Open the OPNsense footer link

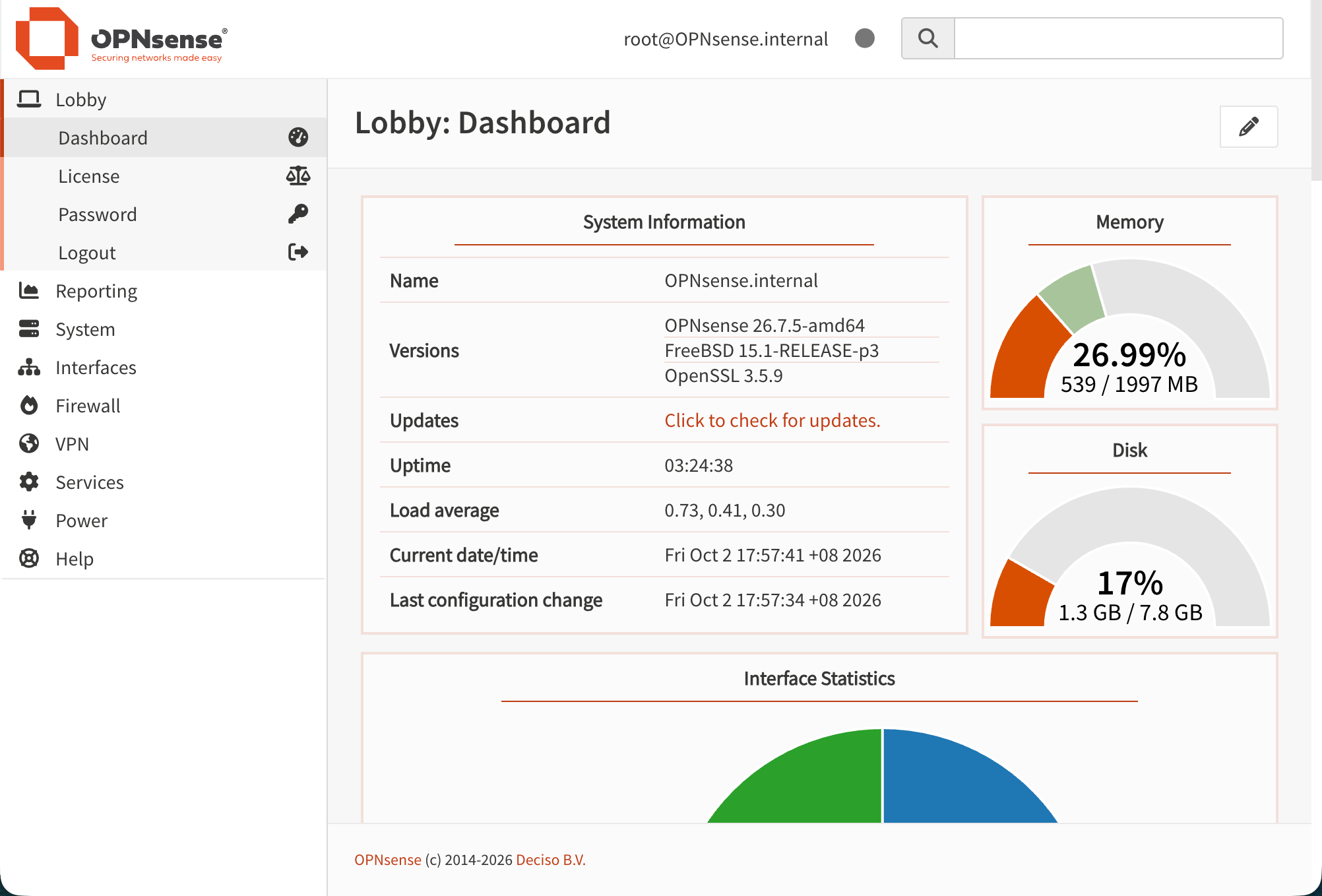click(x=388, y=860)
